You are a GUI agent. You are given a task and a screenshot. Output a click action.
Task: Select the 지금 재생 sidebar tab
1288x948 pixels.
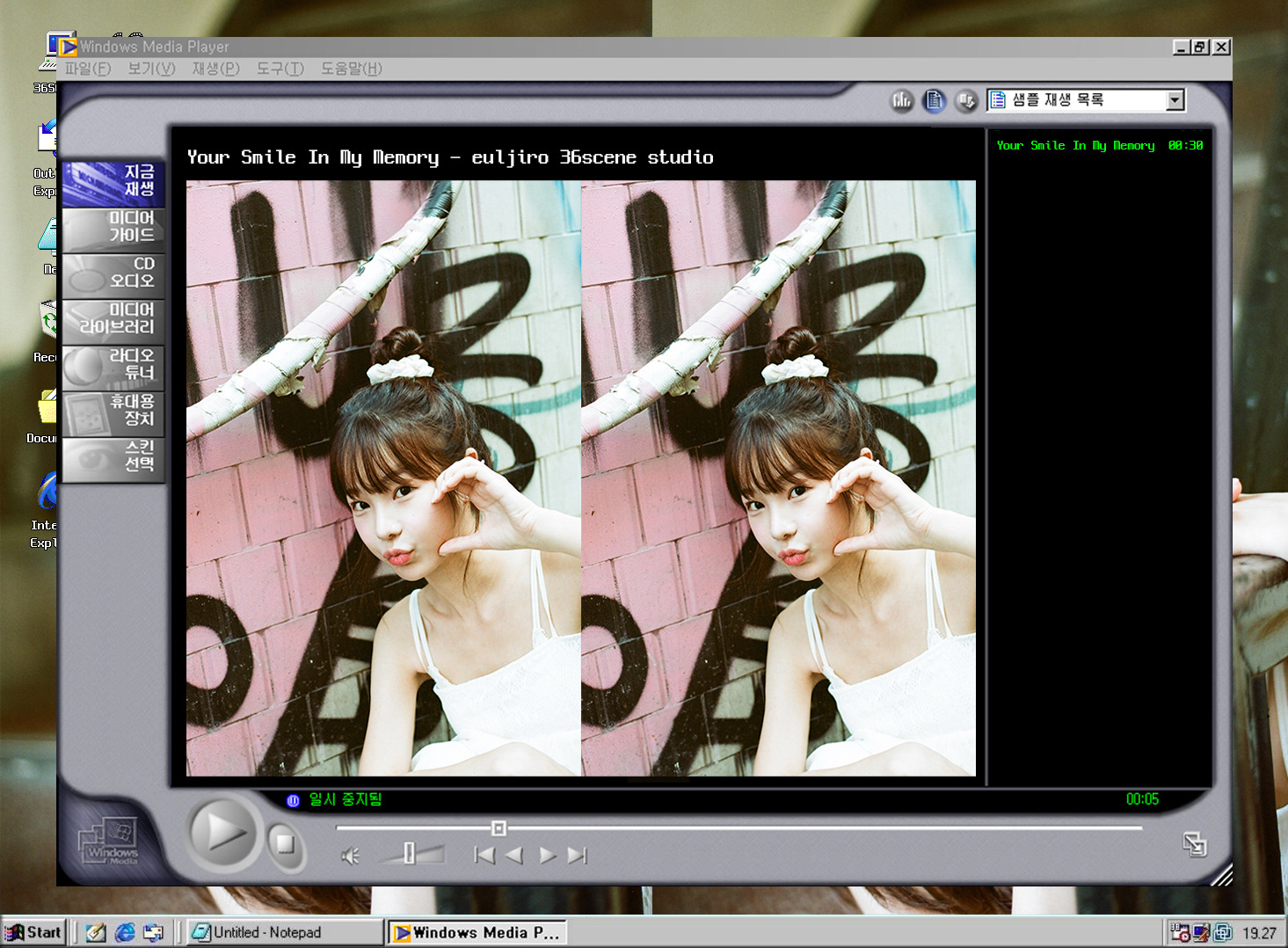(113, 183)
